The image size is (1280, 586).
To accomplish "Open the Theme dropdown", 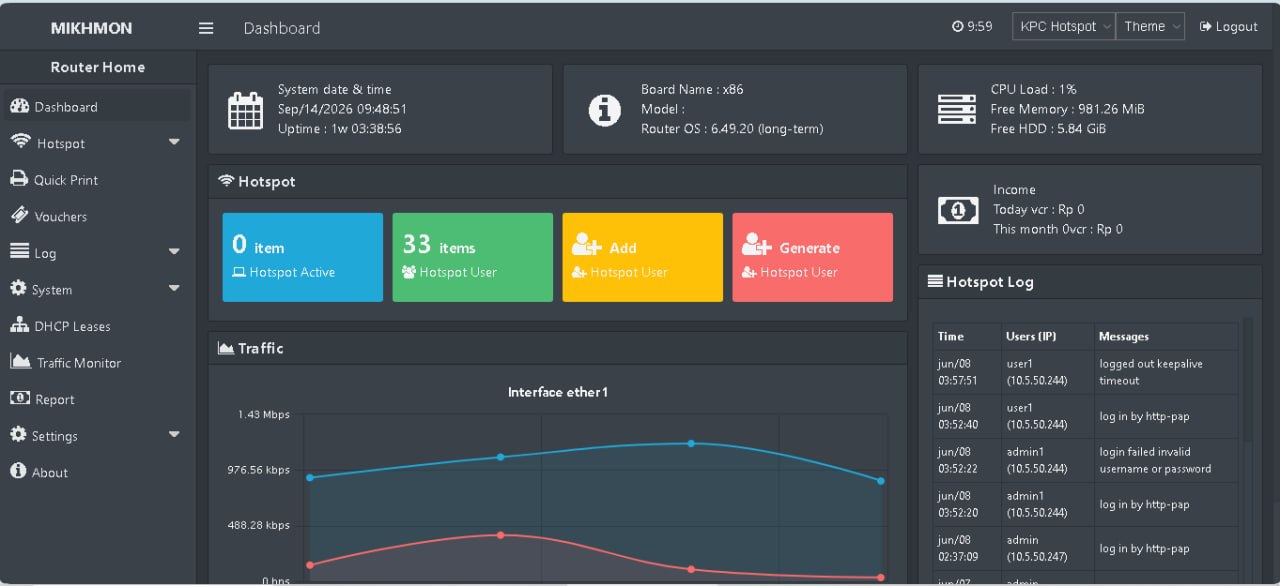I will tap(1150, 27).
